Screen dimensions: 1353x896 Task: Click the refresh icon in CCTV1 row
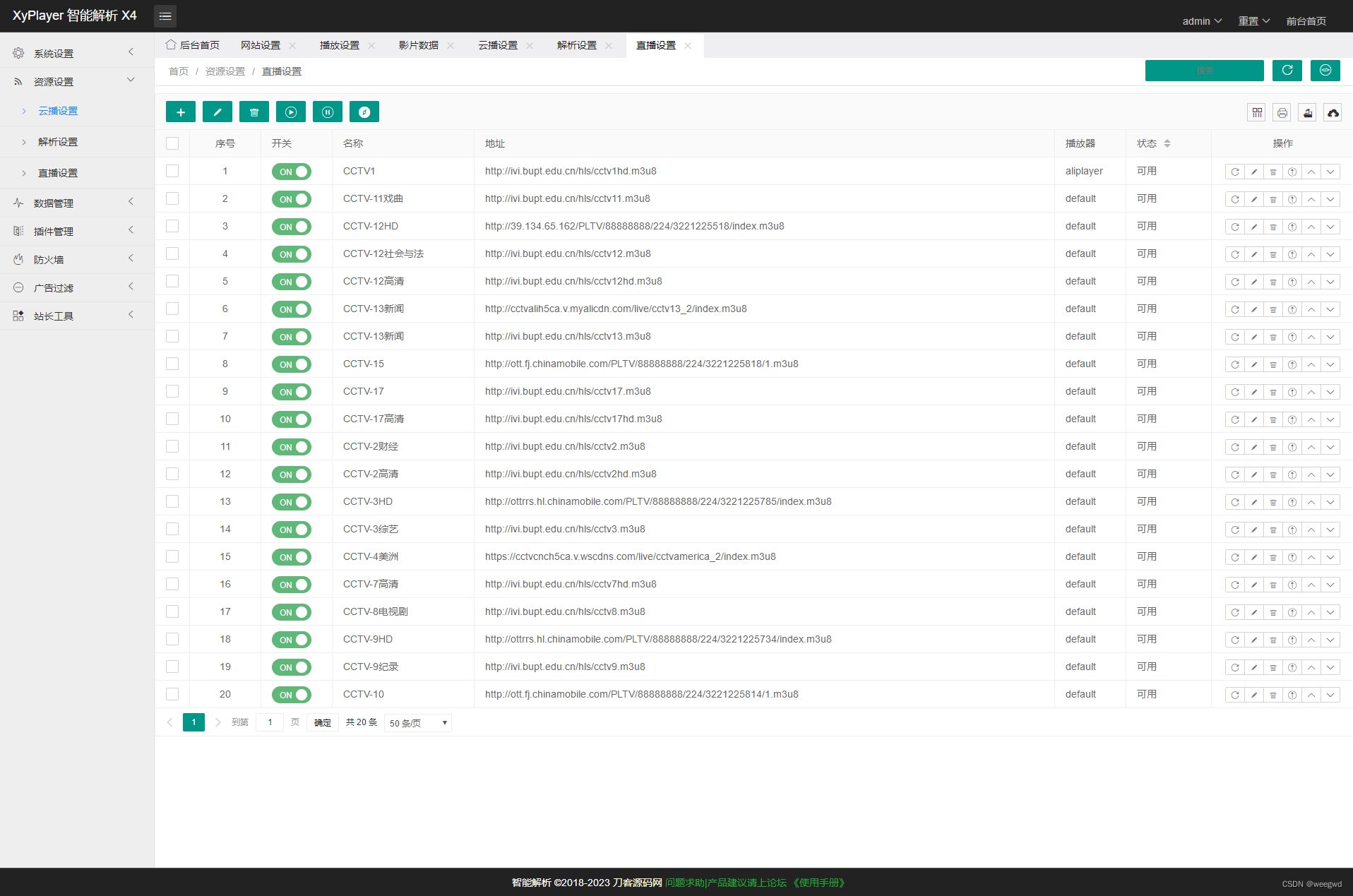click(1234, 171)
